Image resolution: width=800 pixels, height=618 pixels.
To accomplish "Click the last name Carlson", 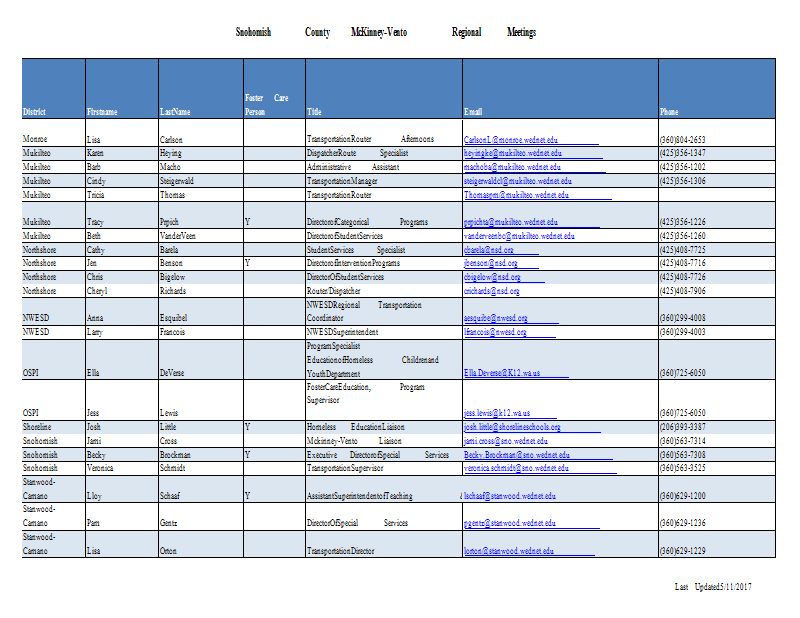I will (x=171, y=139).
